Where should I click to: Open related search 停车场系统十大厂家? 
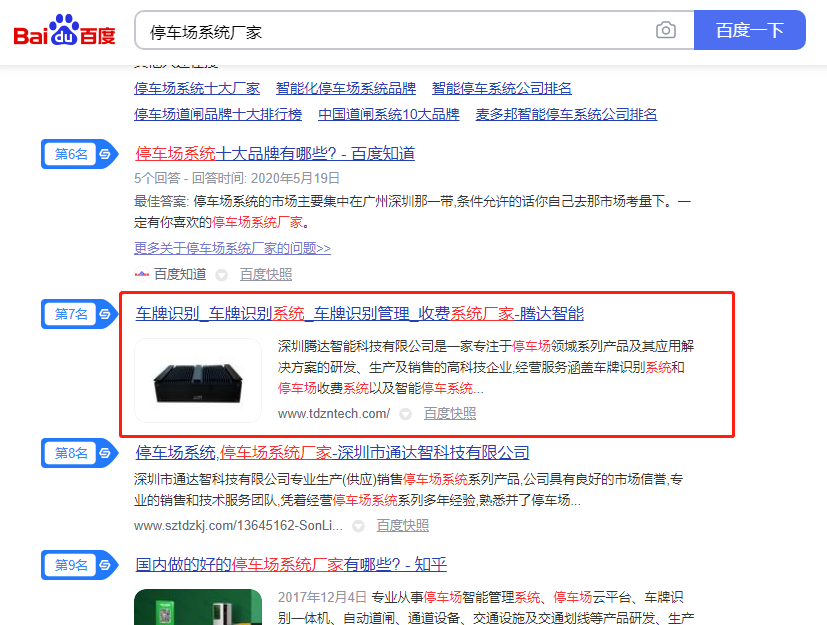(x=197, y=88)
